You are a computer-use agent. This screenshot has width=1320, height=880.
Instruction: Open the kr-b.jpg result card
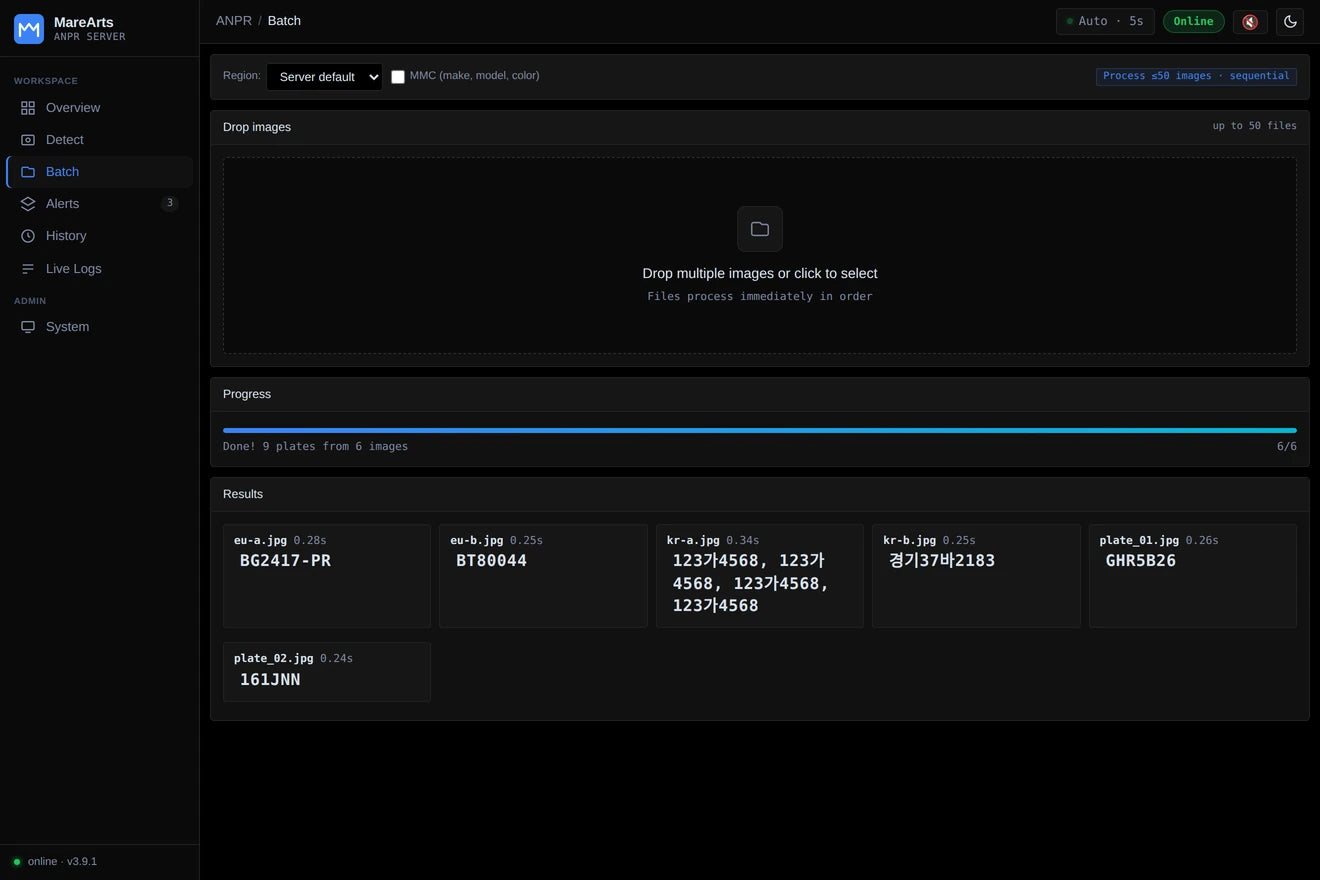pos(976,576)
